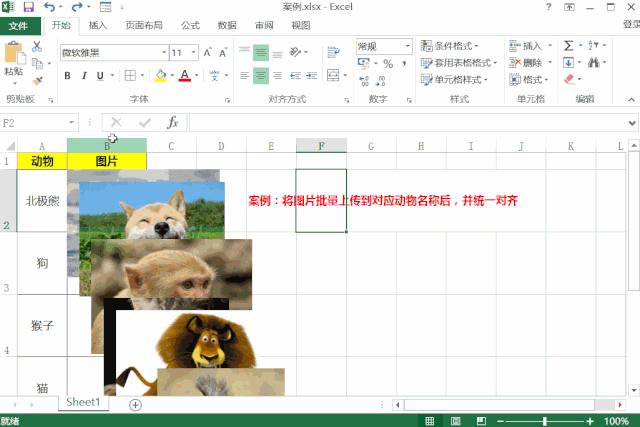This screenshot has width=640, height=427.
Task: Open the 页面布局 ribbon tab
Action: coord(144,25)
